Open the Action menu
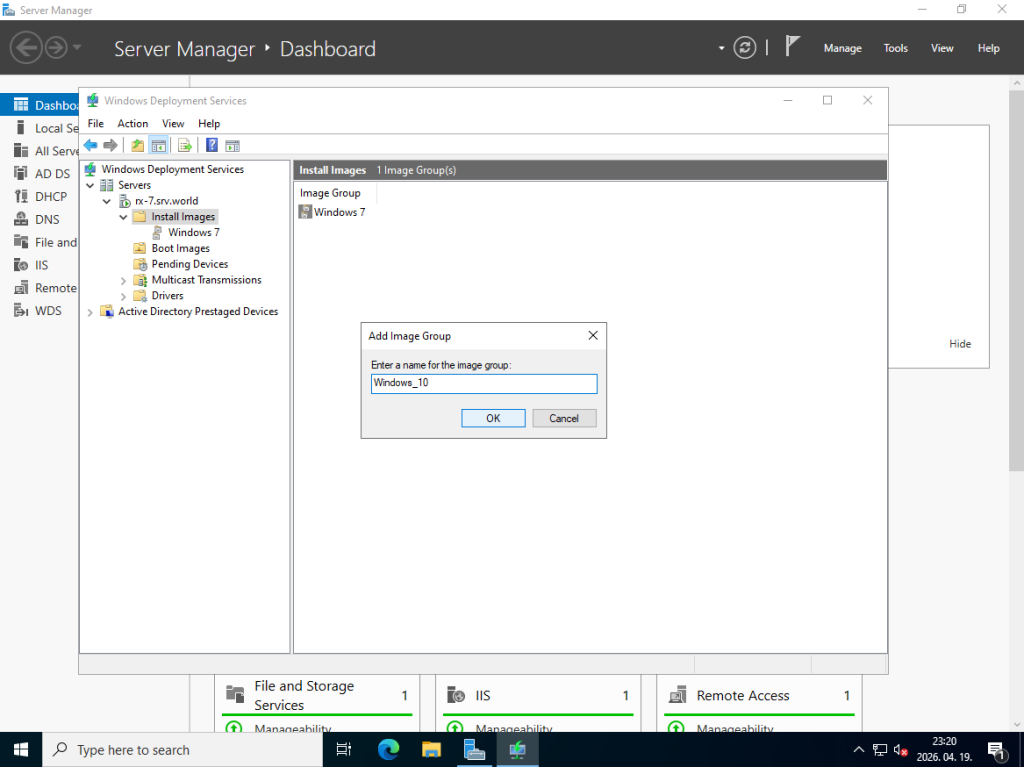 pyautogui.click(x=132, y=123)
